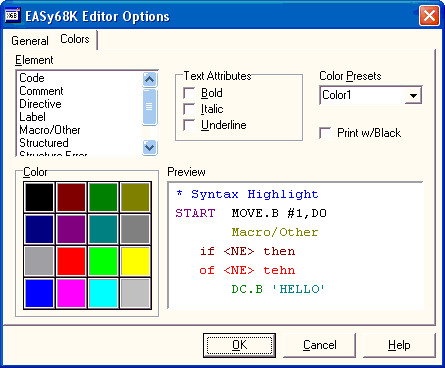Open the Color Presets dropdown arrow
Screen dimensions: 445x368
pos(413,96)
